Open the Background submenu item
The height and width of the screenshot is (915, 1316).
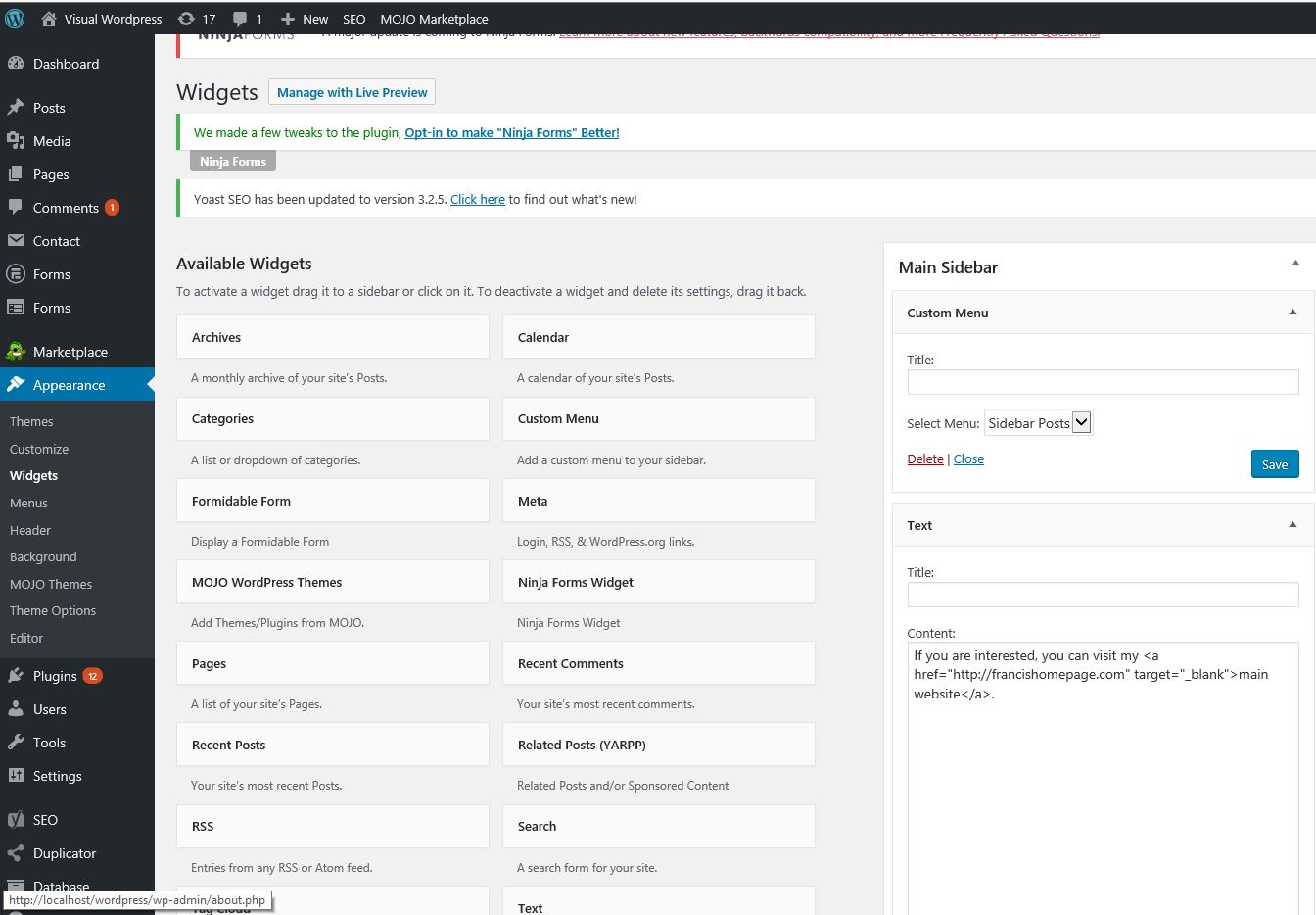(x=43, y=556)
